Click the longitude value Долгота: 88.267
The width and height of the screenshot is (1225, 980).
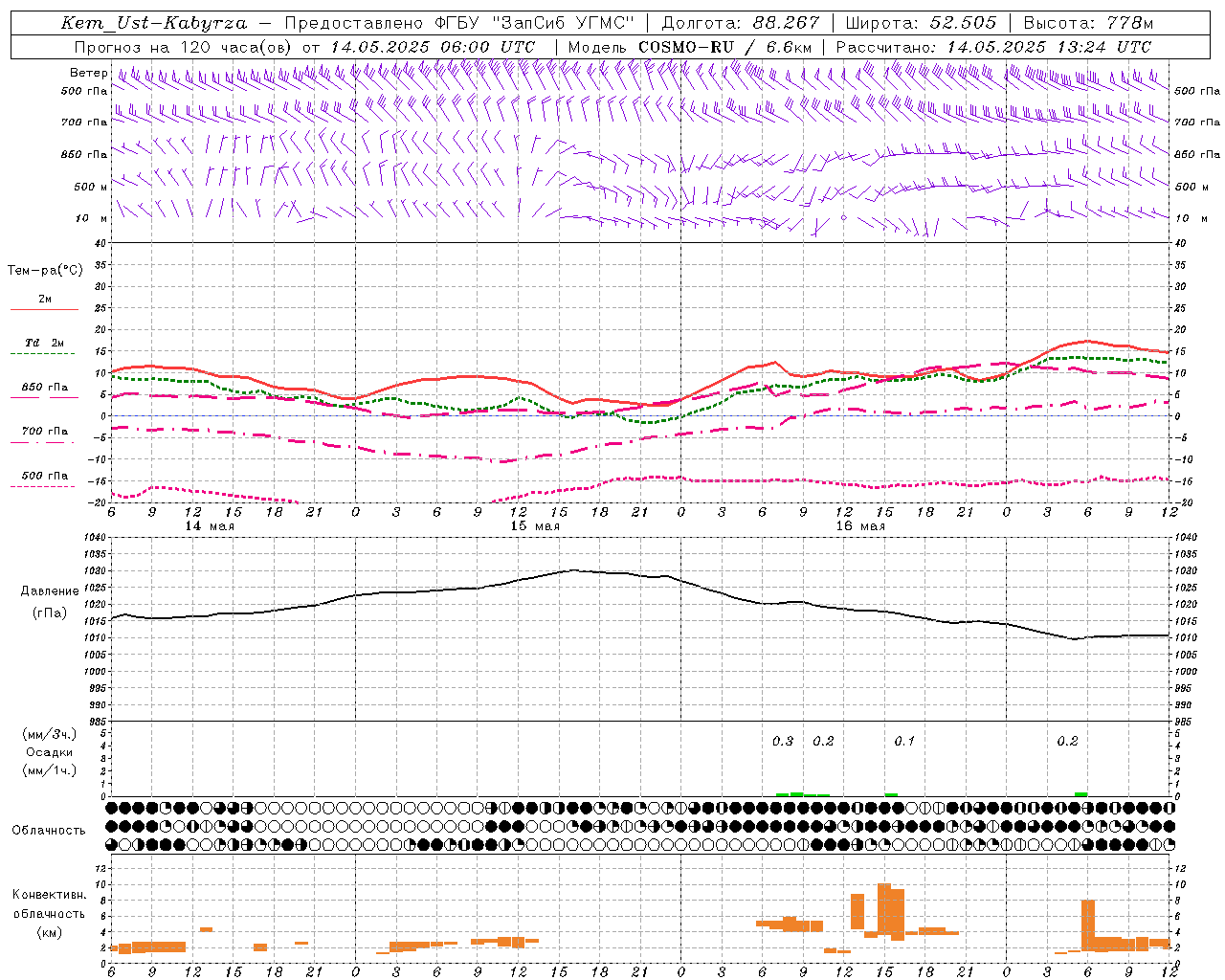click(741, 23)
